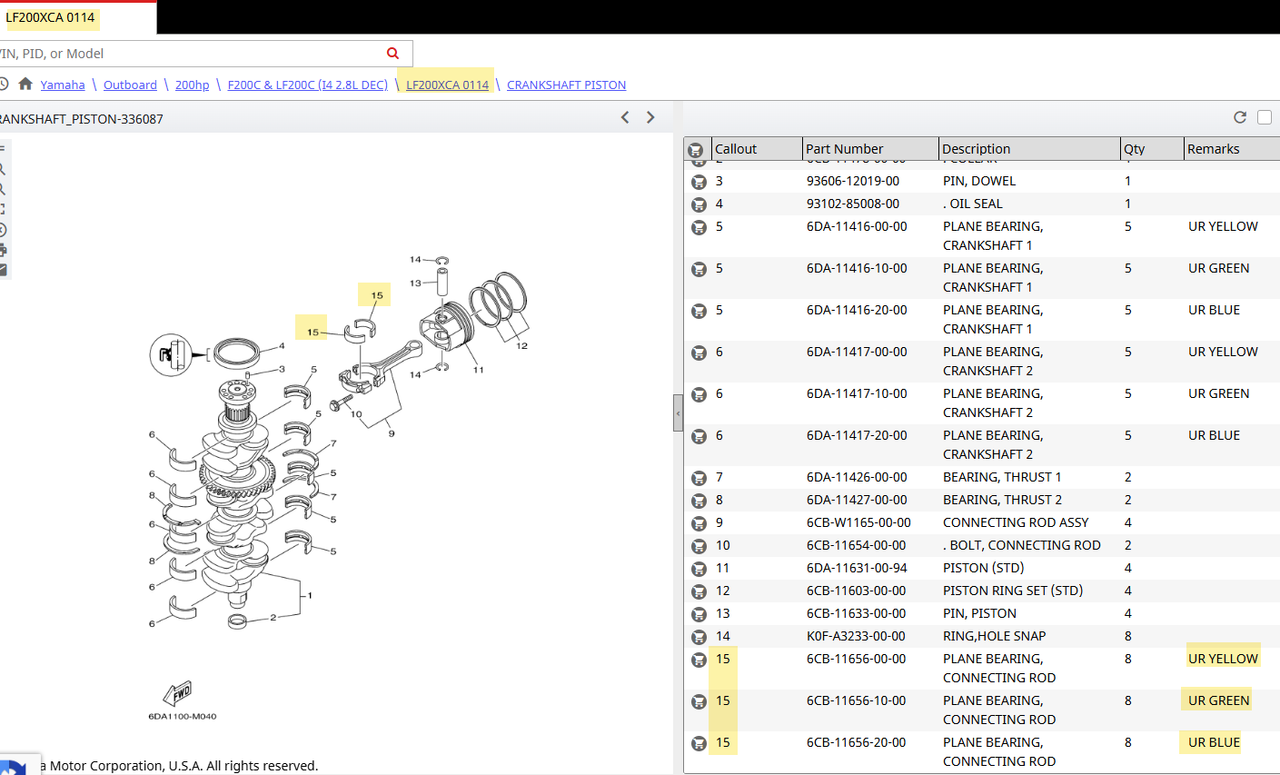Screen dimensions: 1280x775
Task: Add BEARING, THRUST 2 to cart
Action: 698,500
